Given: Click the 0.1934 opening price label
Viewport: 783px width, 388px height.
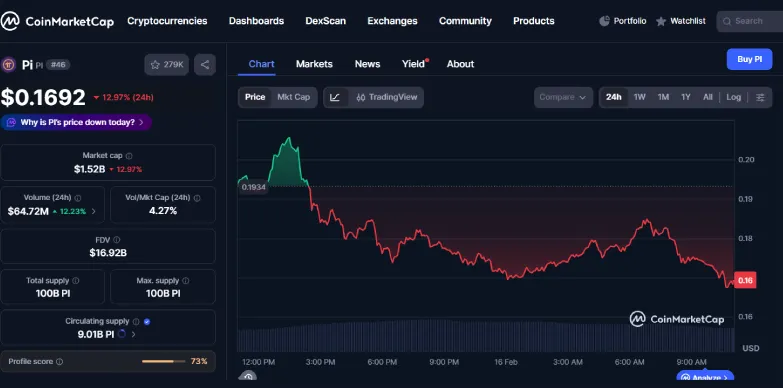Looking at the screenshot, I should point(254,187).
